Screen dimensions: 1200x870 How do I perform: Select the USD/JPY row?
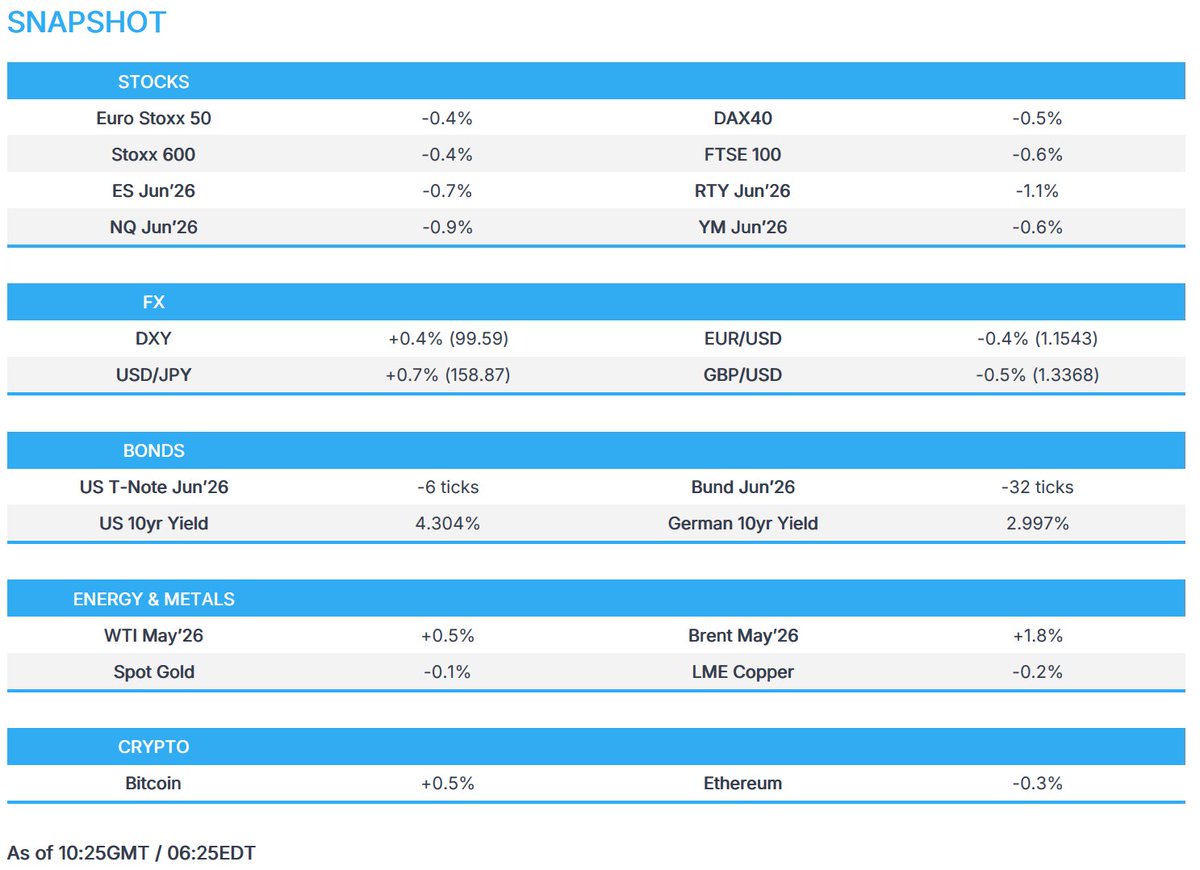coord(154,374)
